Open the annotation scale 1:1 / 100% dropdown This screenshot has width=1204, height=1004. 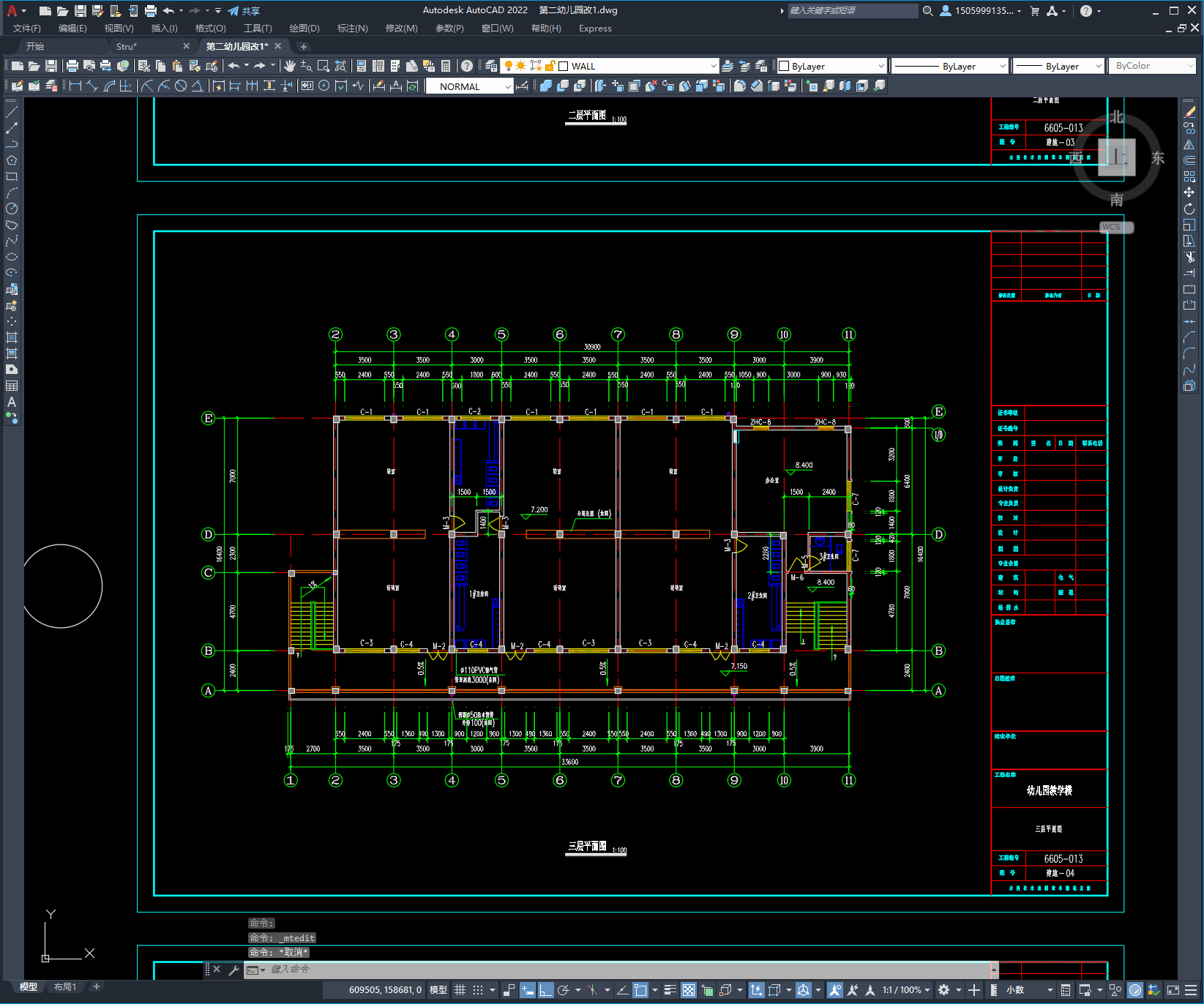coord(906,990)
